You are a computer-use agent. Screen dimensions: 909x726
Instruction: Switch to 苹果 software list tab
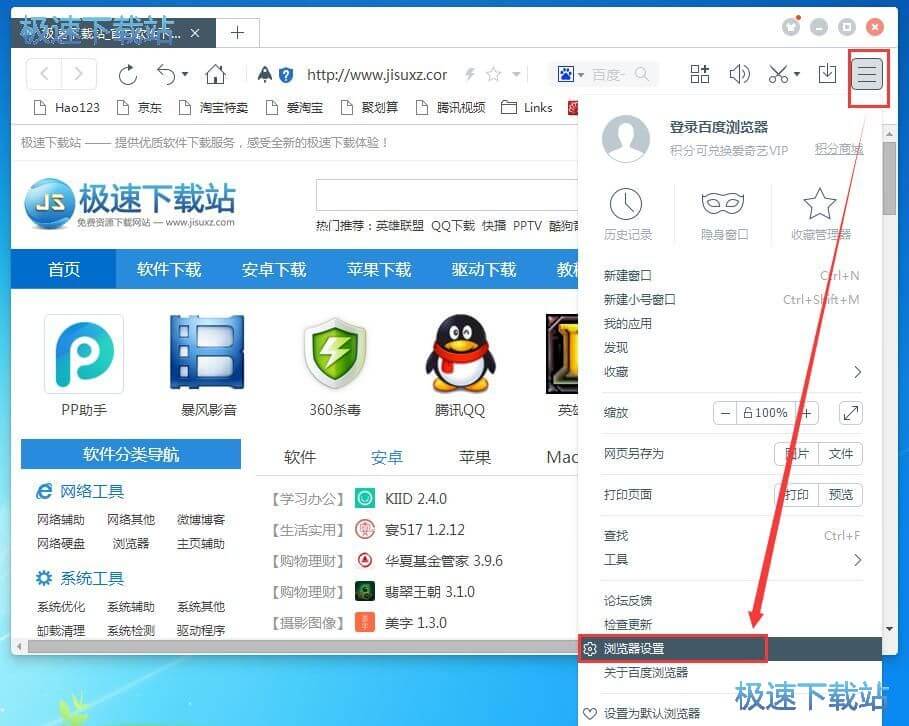474,457
